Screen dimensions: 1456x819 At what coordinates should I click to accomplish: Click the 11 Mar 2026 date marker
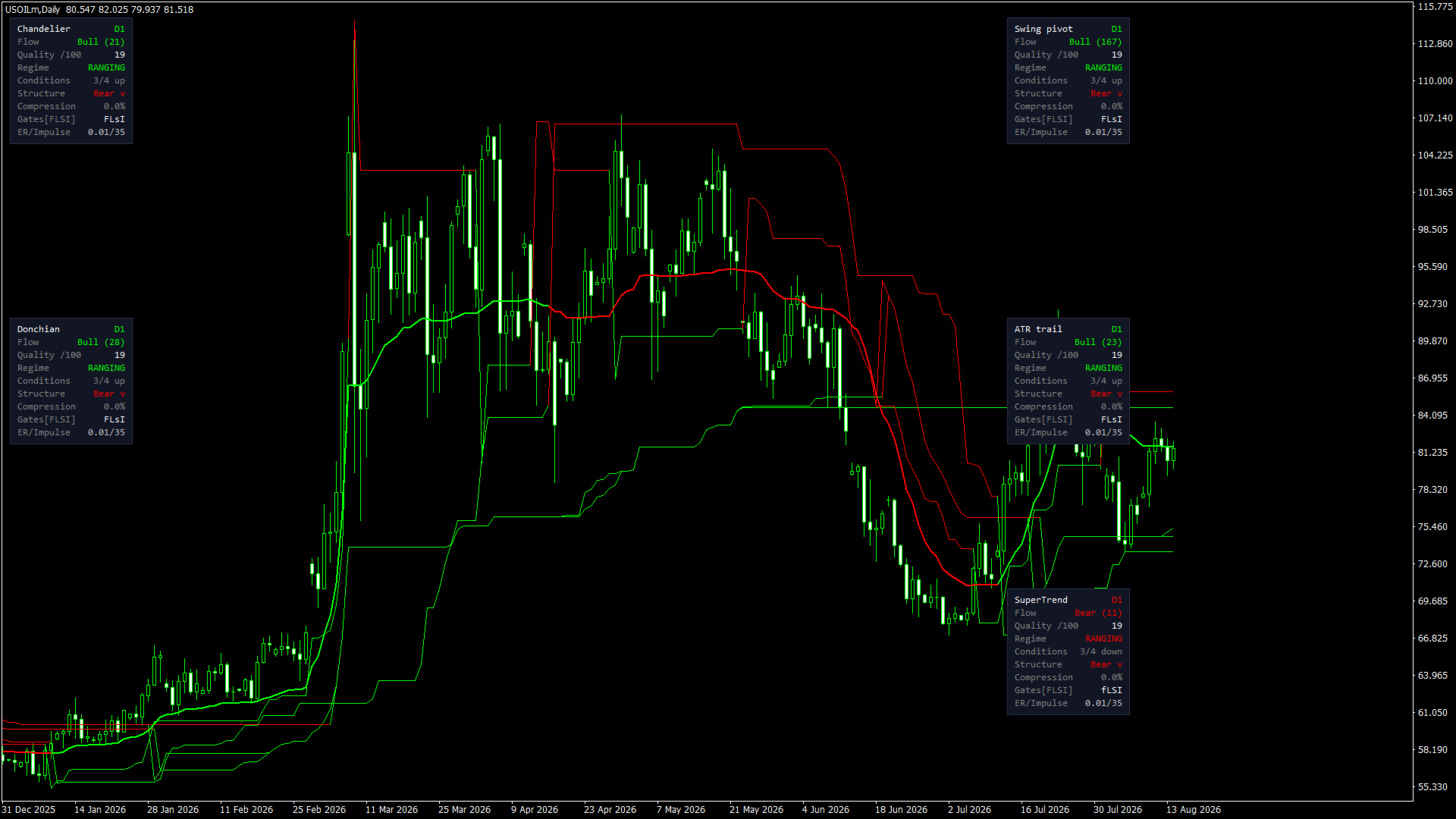point(391,810)
